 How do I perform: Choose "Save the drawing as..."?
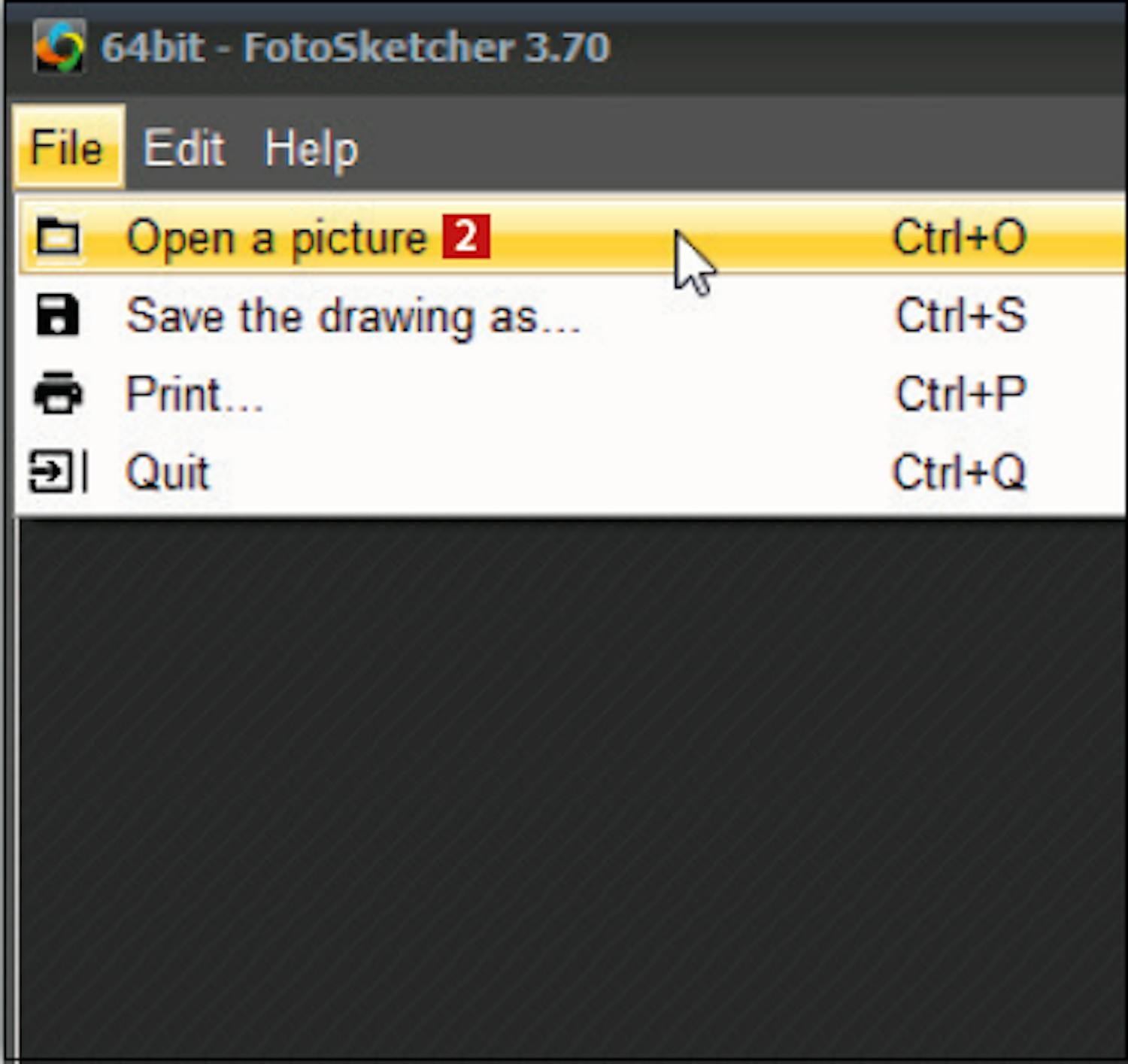[x=353, y=316]
